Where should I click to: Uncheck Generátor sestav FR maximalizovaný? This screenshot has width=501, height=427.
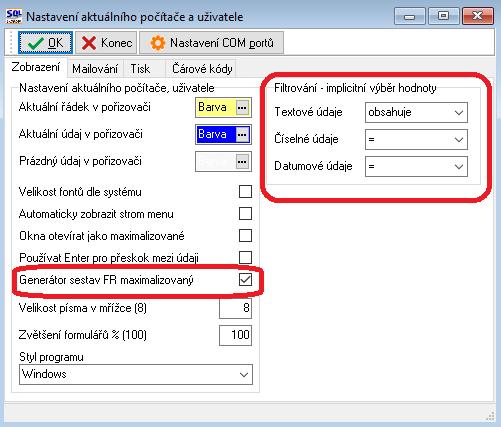point(245,280)
